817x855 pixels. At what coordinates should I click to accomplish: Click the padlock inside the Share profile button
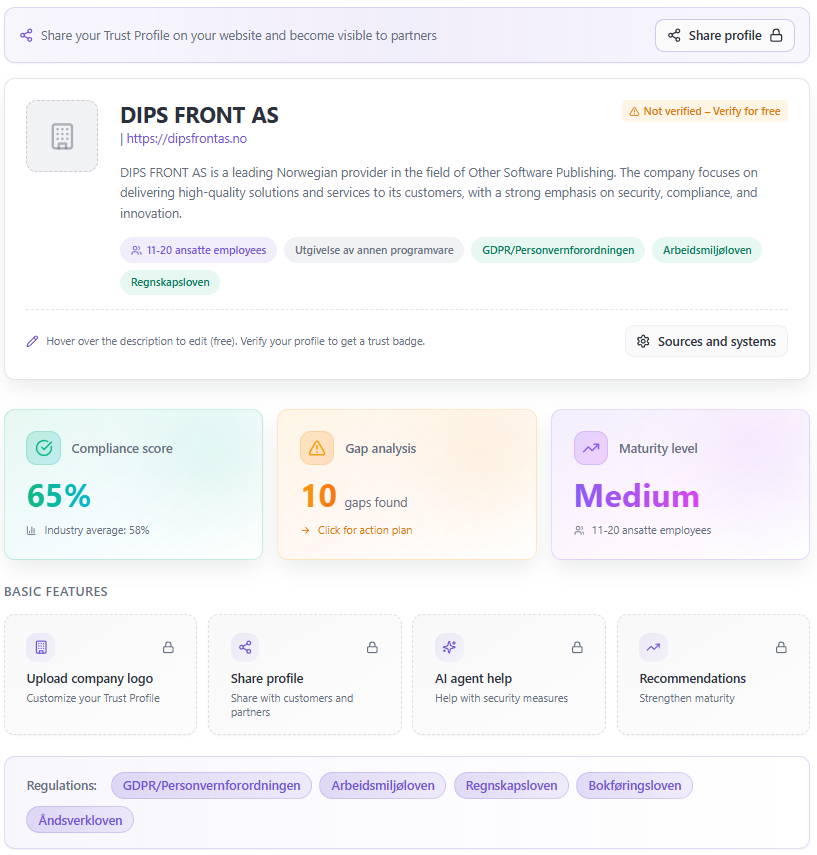click(776, 35)
